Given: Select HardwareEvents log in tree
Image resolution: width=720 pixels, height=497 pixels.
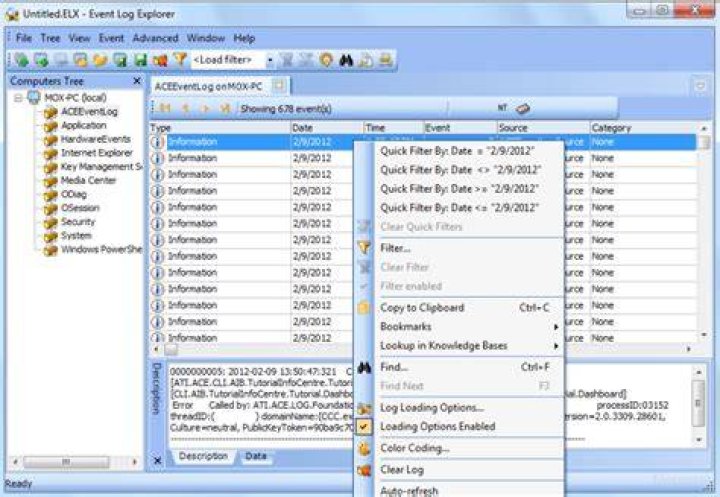Looking at the screenshot, I should pyautogui.click(x=96, y=139).
